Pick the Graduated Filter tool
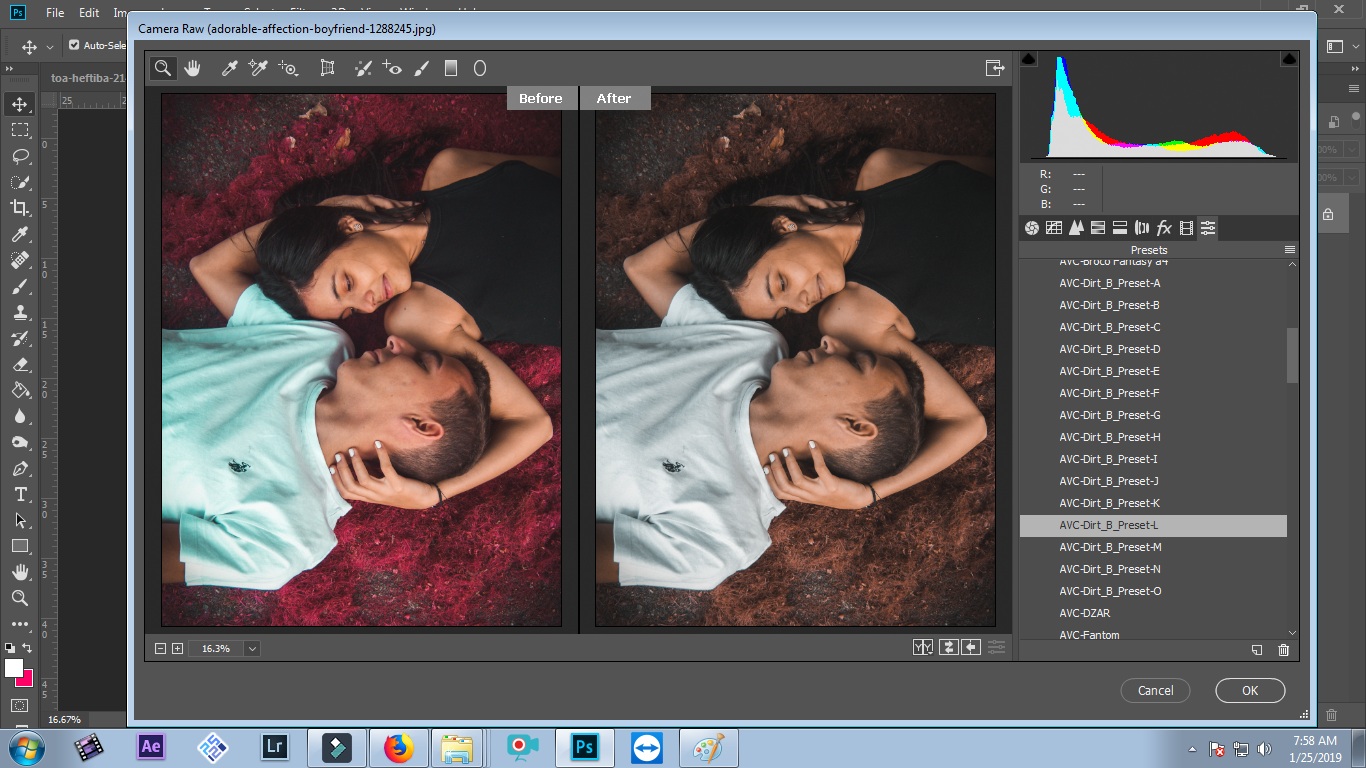The image size is (1366, 768). 451,68
